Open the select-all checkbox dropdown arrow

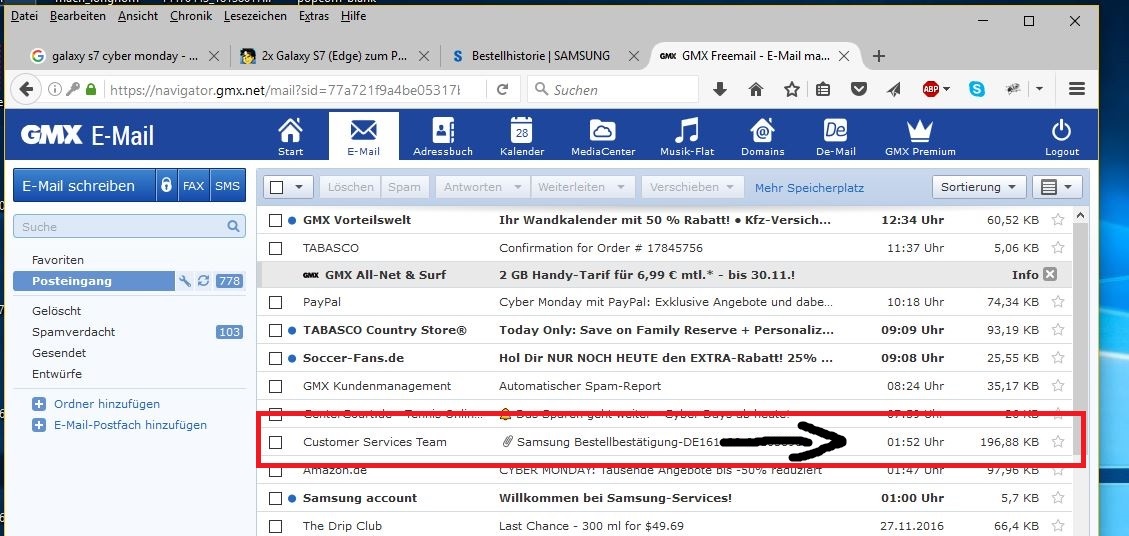coord(299,187)
